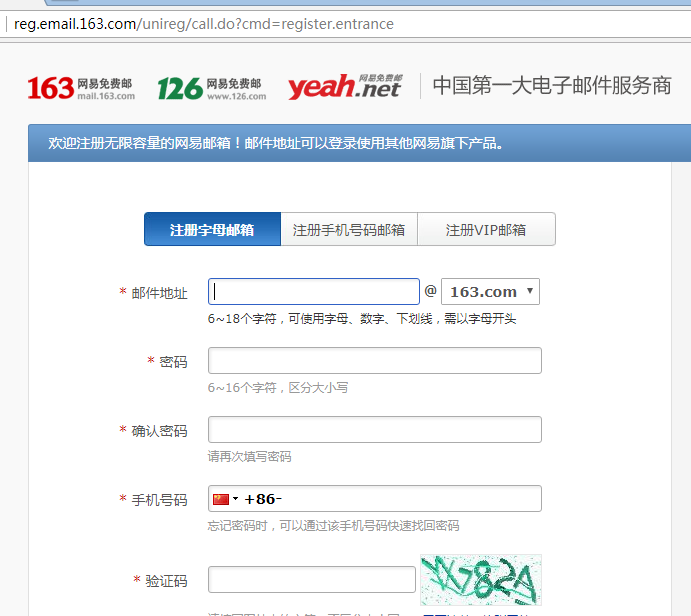Open the 注册VIP邮箱 tab
691x616 pixels.
click(486, 229)
